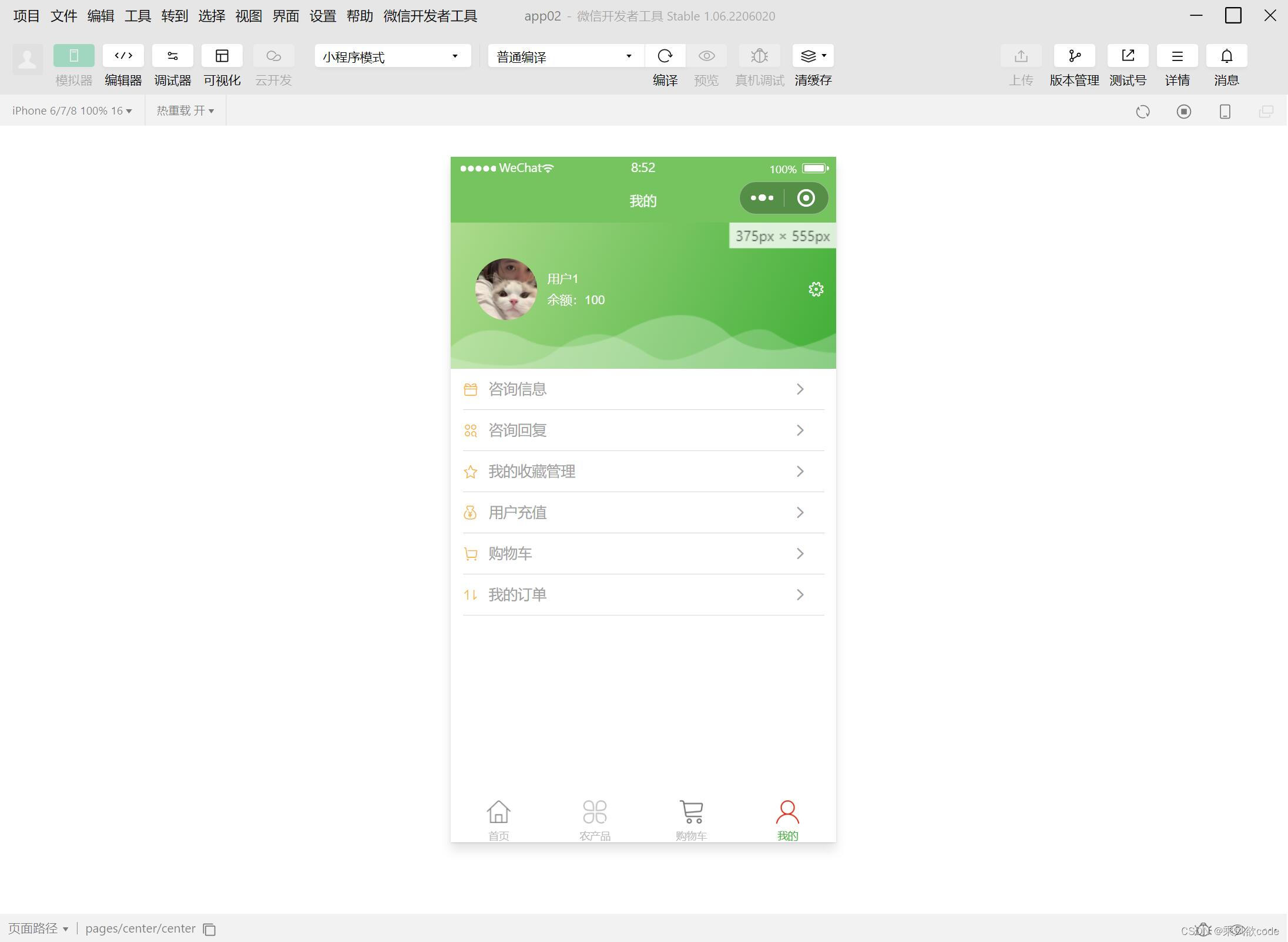Click the settings gear on the profile header
This screenshot has width=1288, height=942.
(816, 289)
